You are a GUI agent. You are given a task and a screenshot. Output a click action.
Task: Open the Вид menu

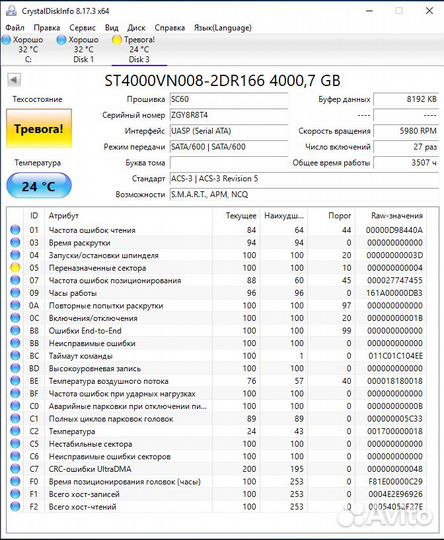[x=112, y=28]
